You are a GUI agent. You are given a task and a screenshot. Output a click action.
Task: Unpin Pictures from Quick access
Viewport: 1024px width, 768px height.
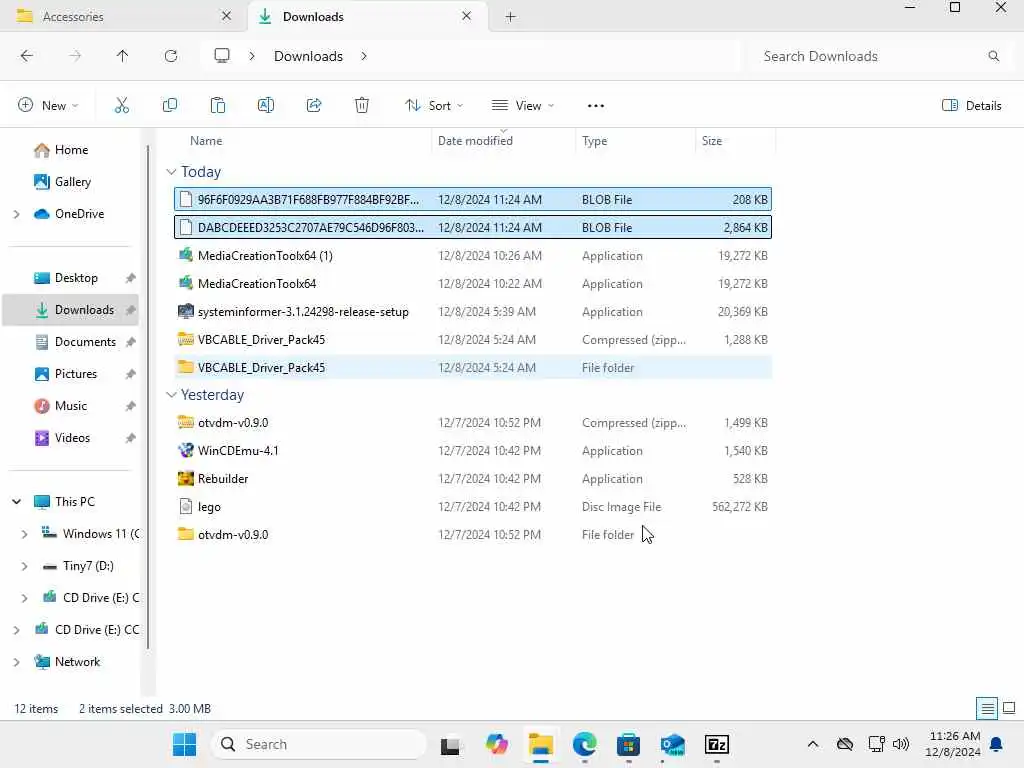[x=131, y=374]
